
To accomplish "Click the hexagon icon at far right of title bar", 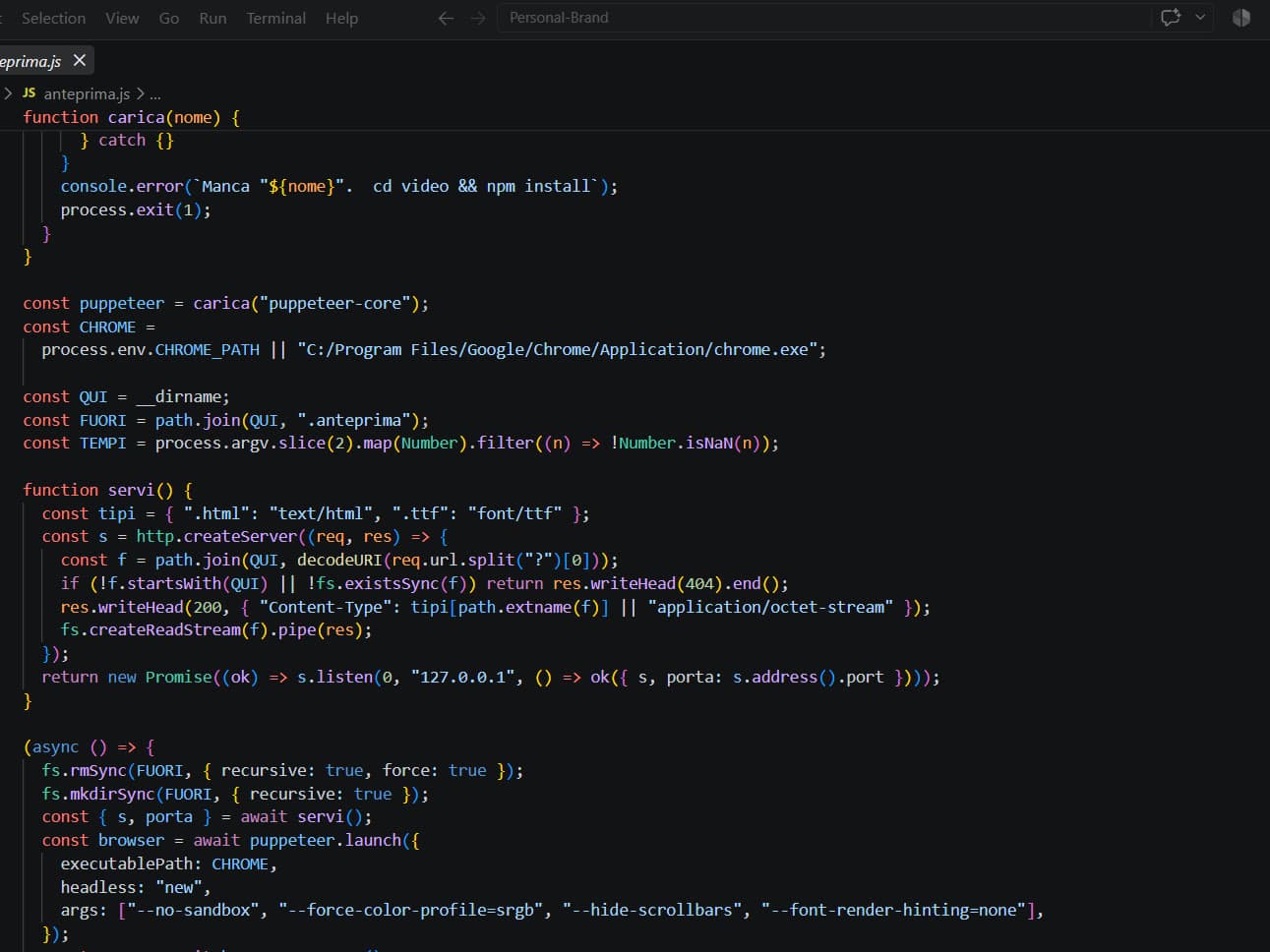I will [x=1241, y=18].
